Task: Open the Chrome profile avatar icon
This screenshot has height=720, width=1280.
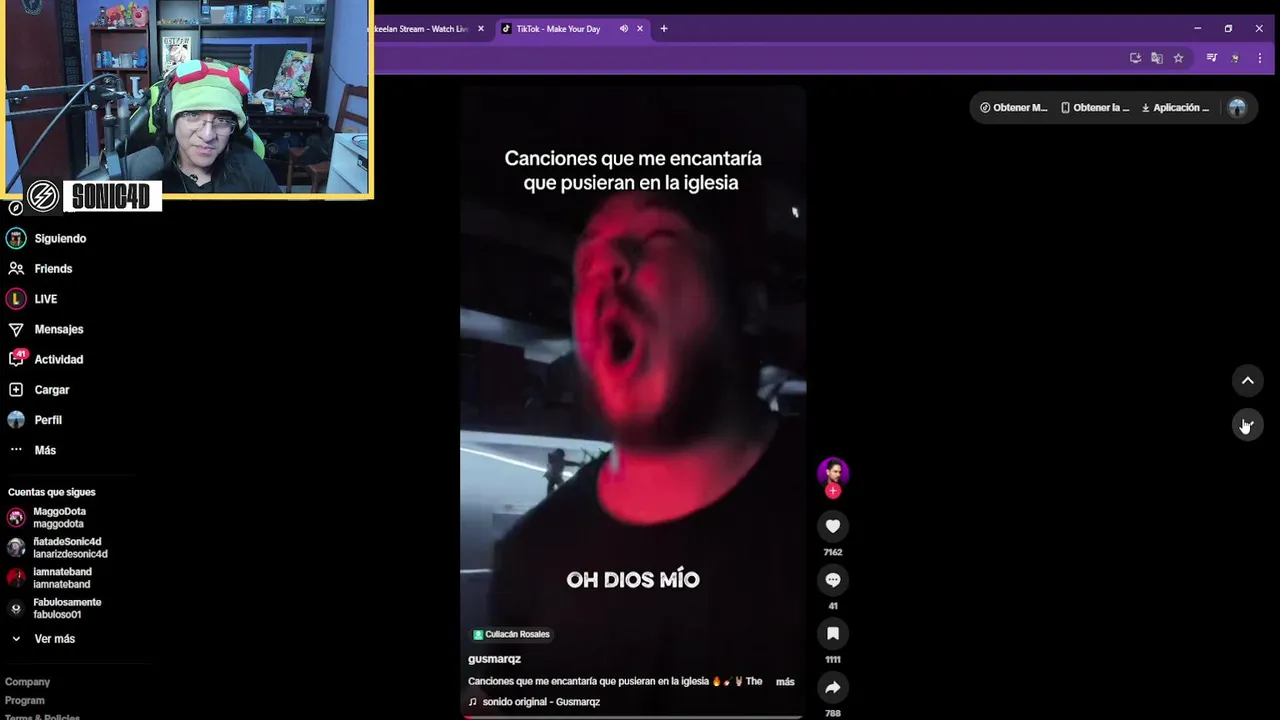Action: coord(1235,58)
